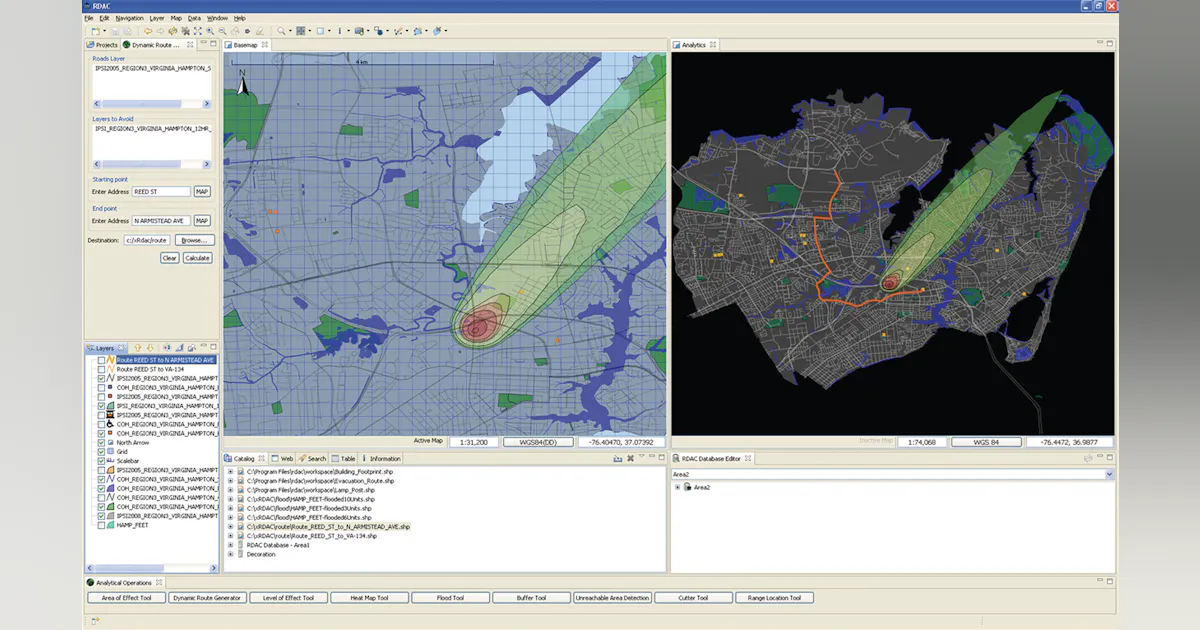Expand Building_Footprint.shp in Catalog
The width and height of the screenshot is (1200, 630).
tap(230, 470)
